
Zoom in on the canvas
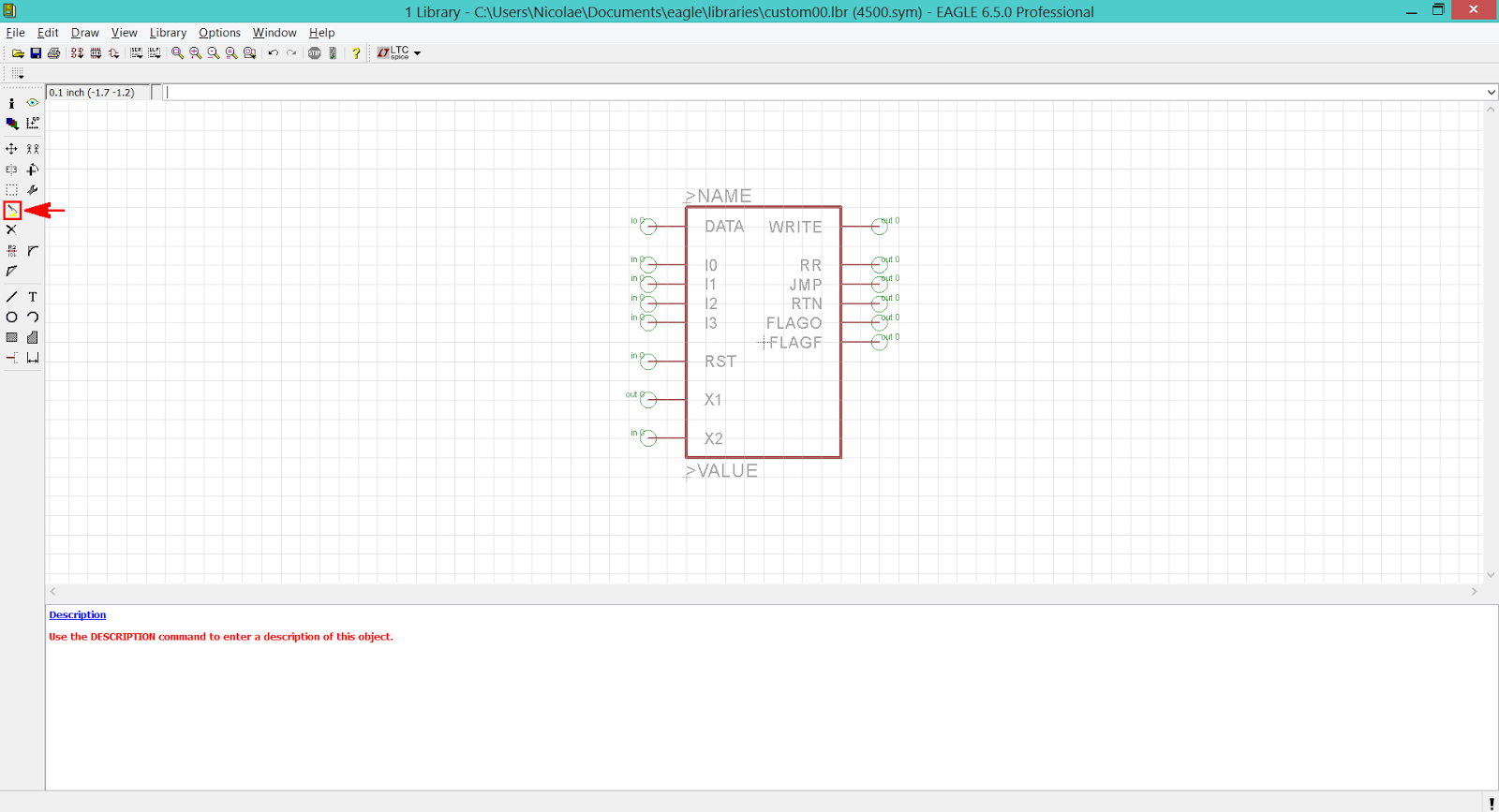tap(195, 53)
